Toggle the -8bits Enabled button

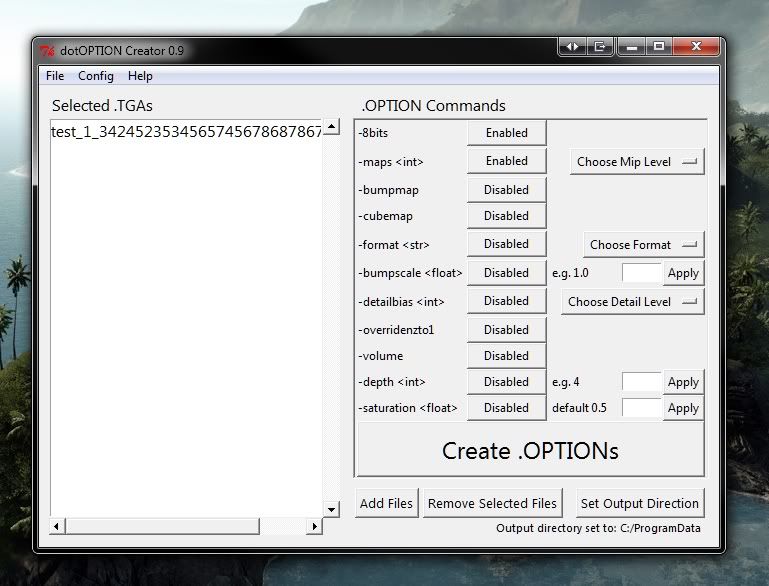coord(507,133)
